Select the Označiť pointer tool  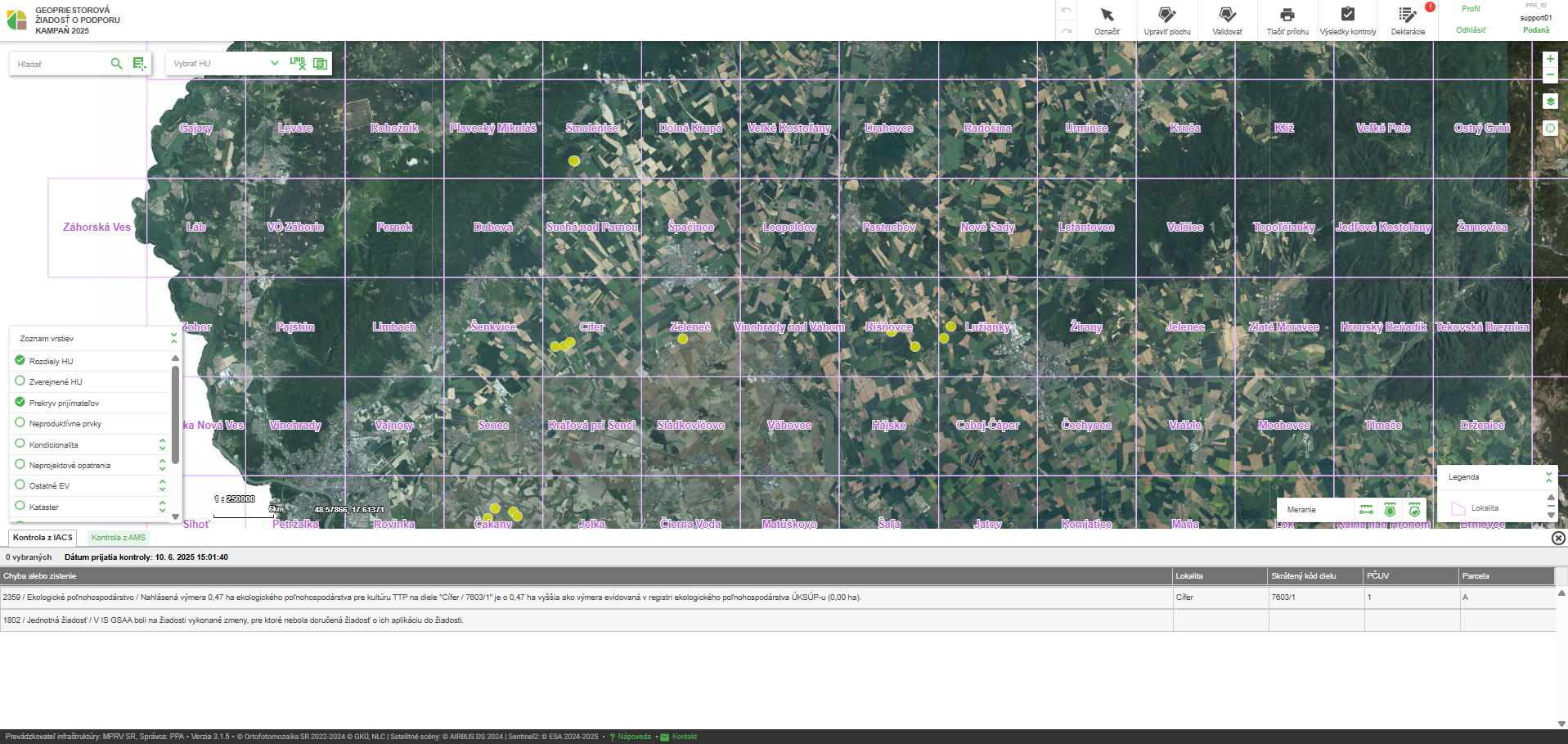[x=1107, y=20]
